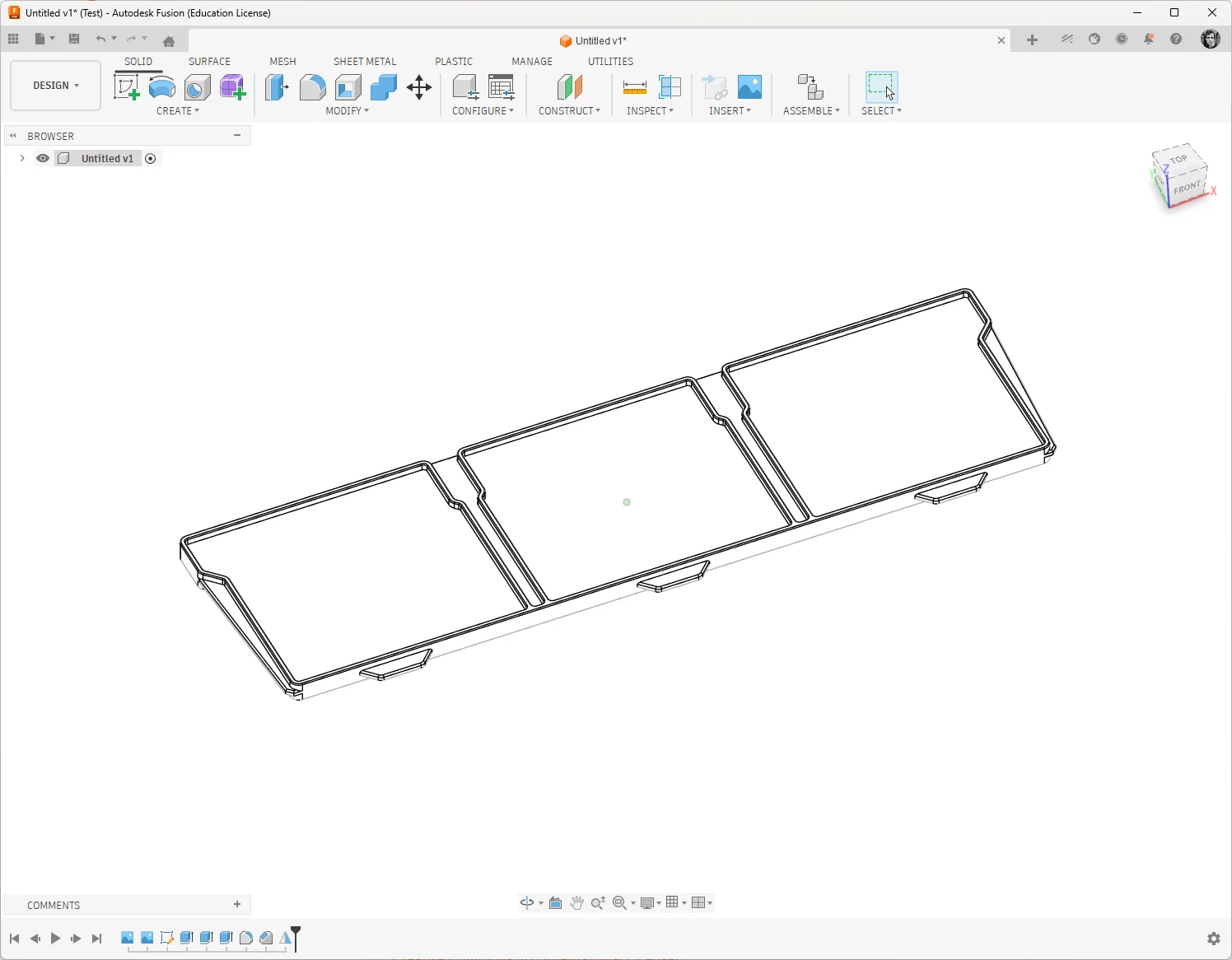Screen dimensions: 1232x960
Task: Open the ASSEMBLE dropdown menu
Action: click(811, 111)
